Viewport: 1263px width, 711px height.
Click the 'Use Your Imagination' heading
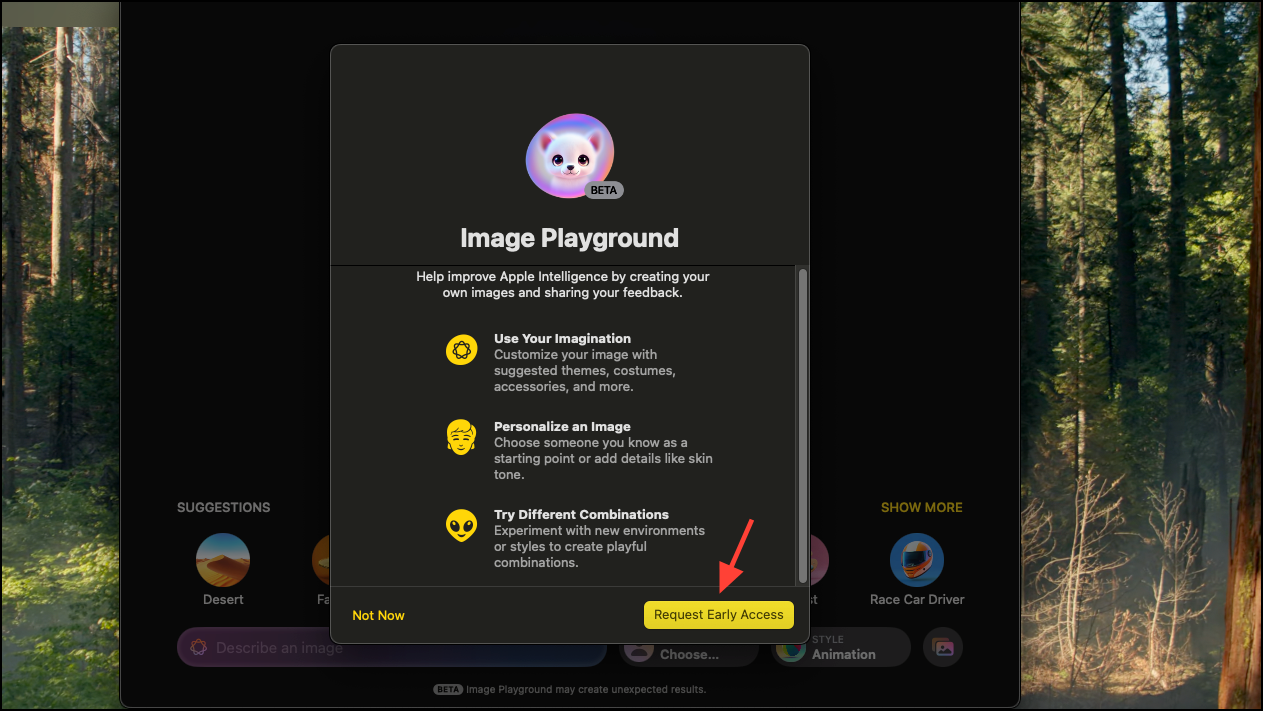(x=562, y=338)
